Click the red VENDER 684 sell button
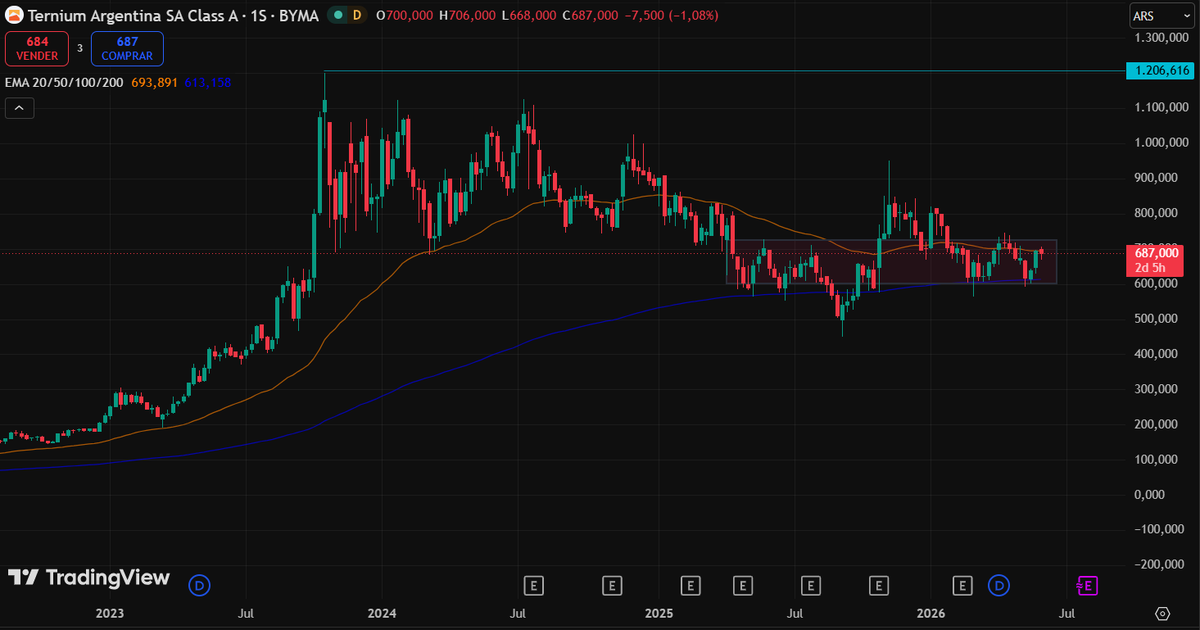 pyautogui.click(x=37, y=49)
